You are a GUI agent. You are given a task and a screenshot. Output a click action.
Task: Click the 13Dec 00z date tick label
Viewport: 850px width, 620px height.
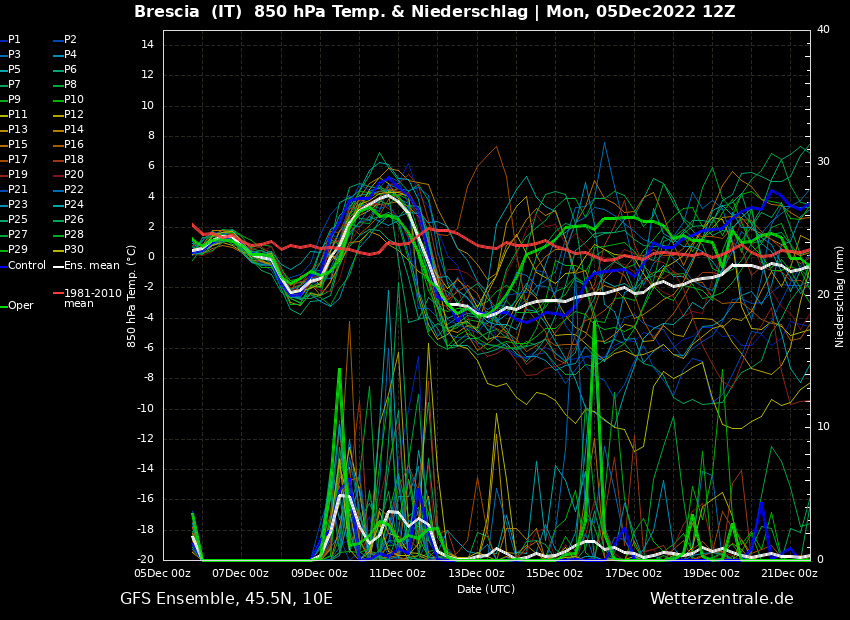(476, 574)
